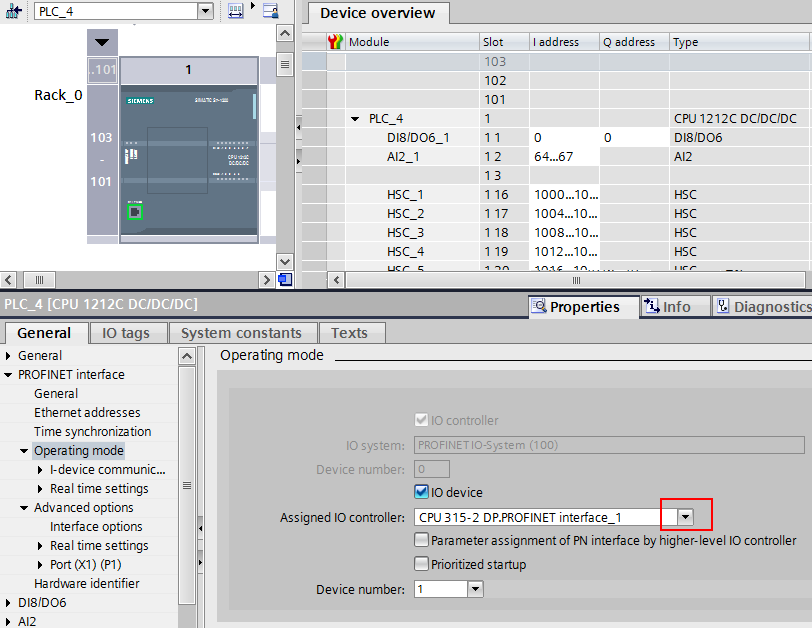Image resolution: width=812 pixels, height=628 pixels.
Task: Collapse the rack slots with the black arrow
Action: click(102, 42)
